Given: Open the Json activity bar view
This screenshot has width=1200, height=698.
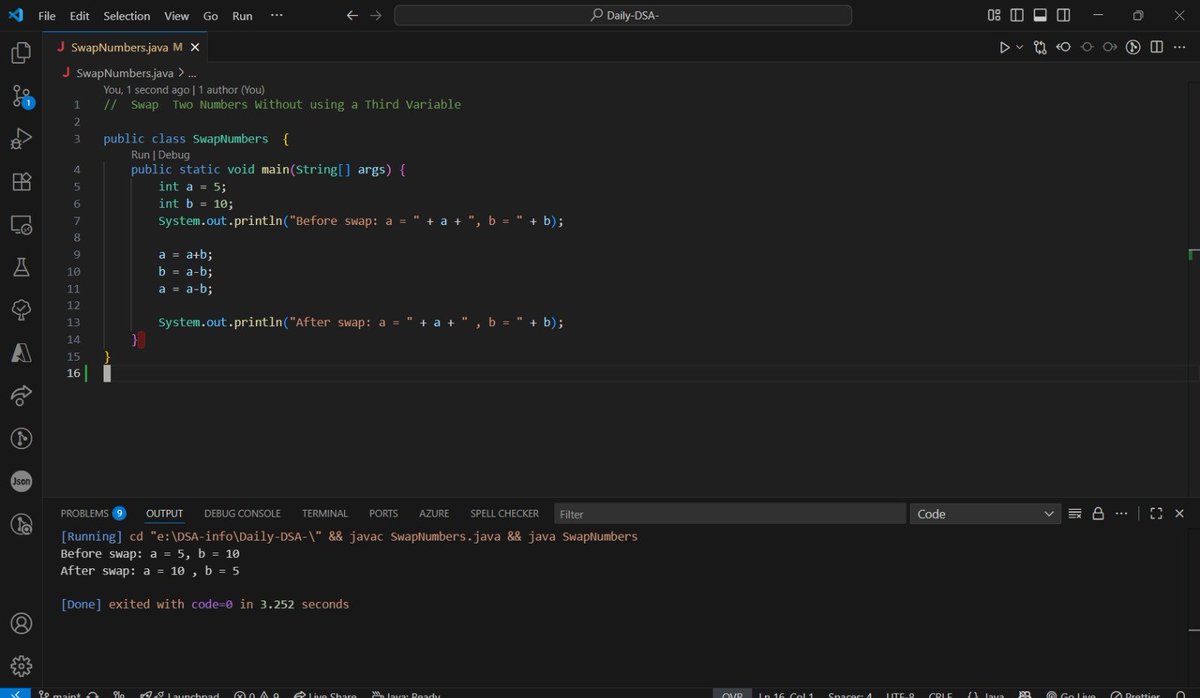Looking at the screenshot, I should click(21, 481).
